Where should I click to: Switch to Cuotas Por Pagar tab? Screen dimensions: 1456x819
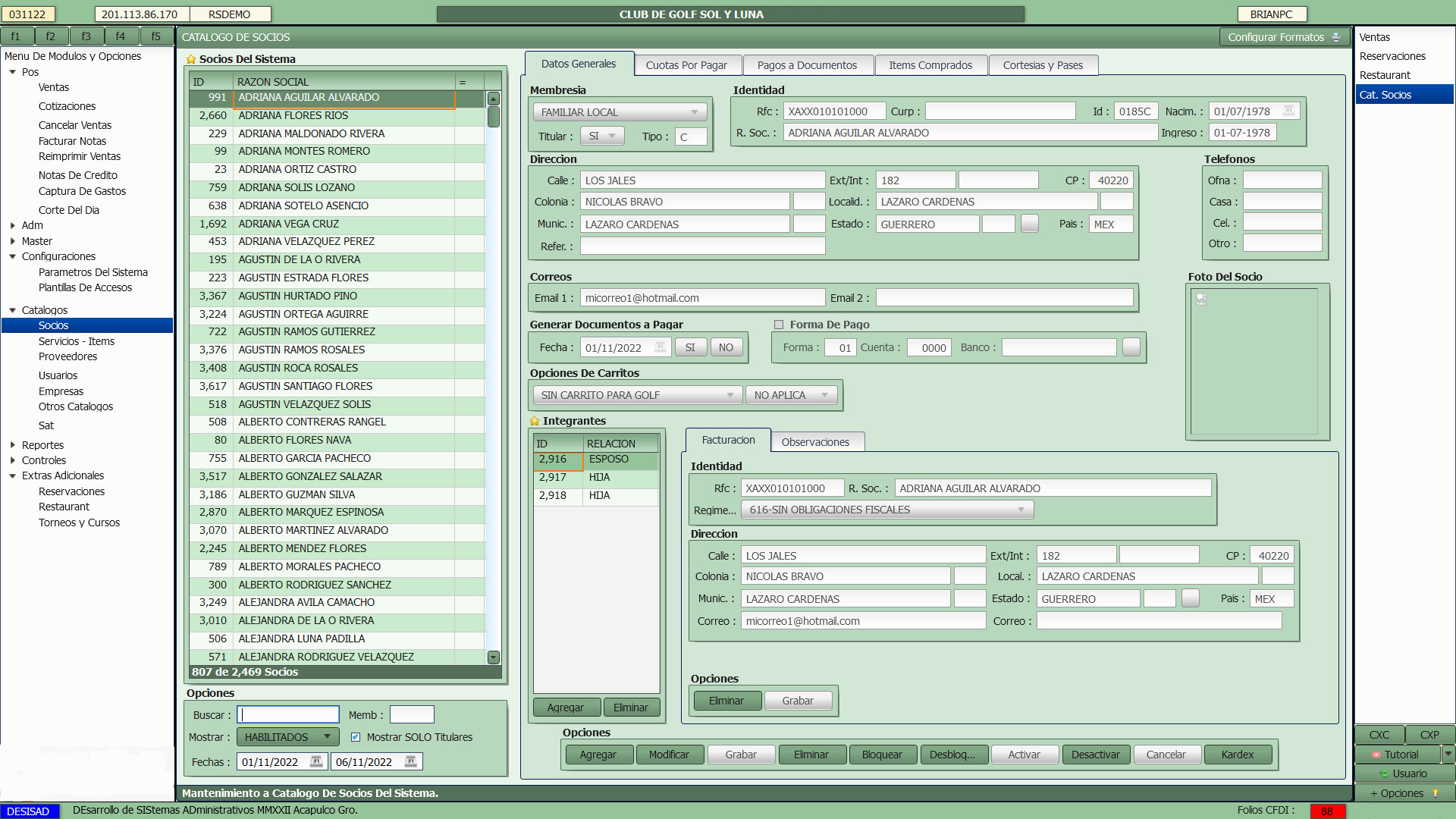(x=686, y=65)
